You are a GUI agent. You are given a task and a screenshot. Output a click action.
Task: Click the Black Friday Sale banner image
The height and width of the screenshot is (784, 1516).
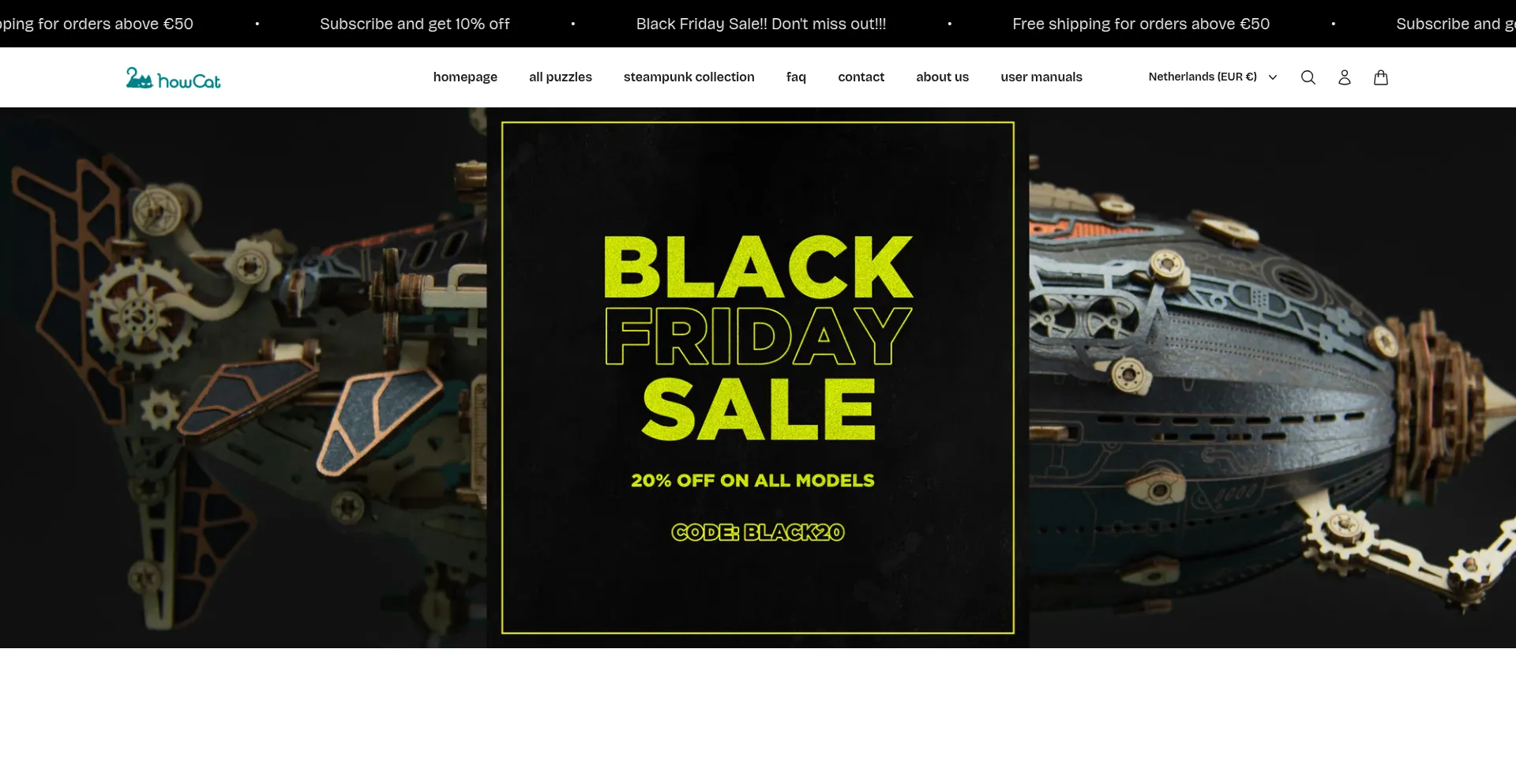coord(757,377)
